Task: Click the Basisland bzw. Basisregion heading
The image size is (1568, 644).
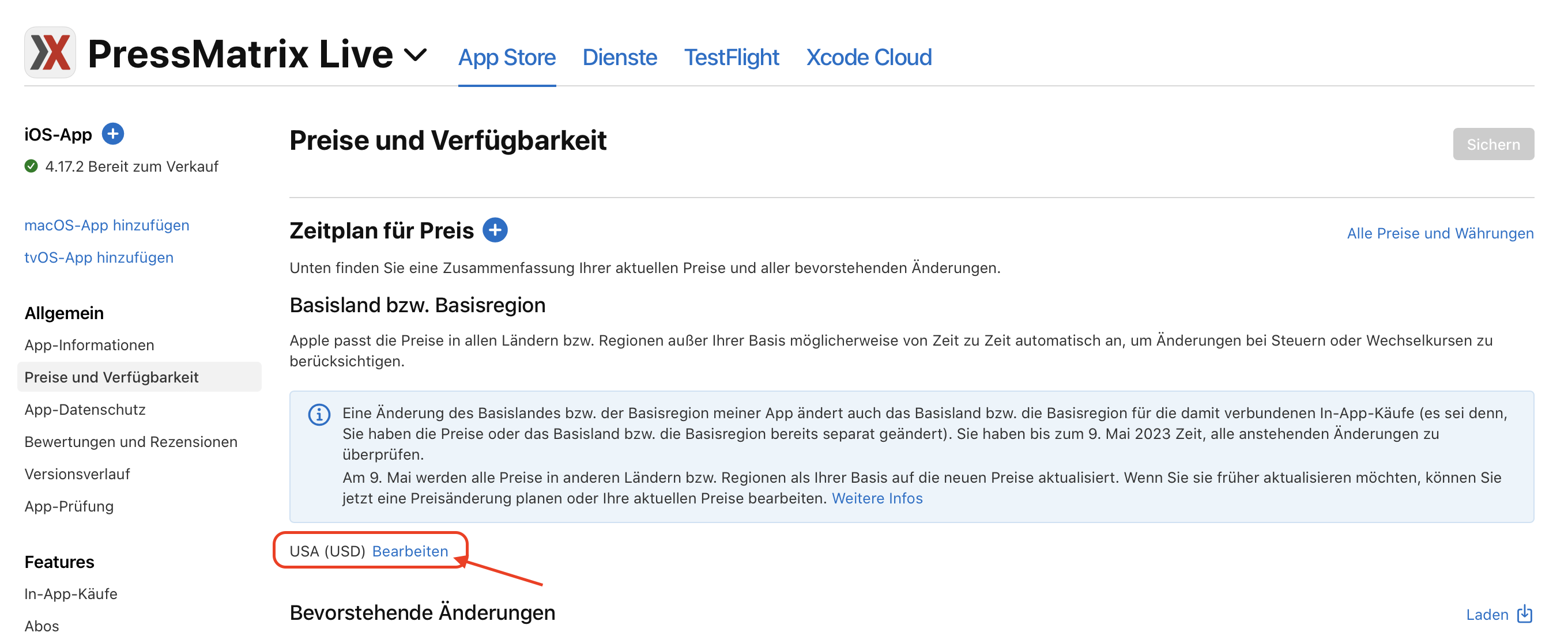Action: click(417, 305)
